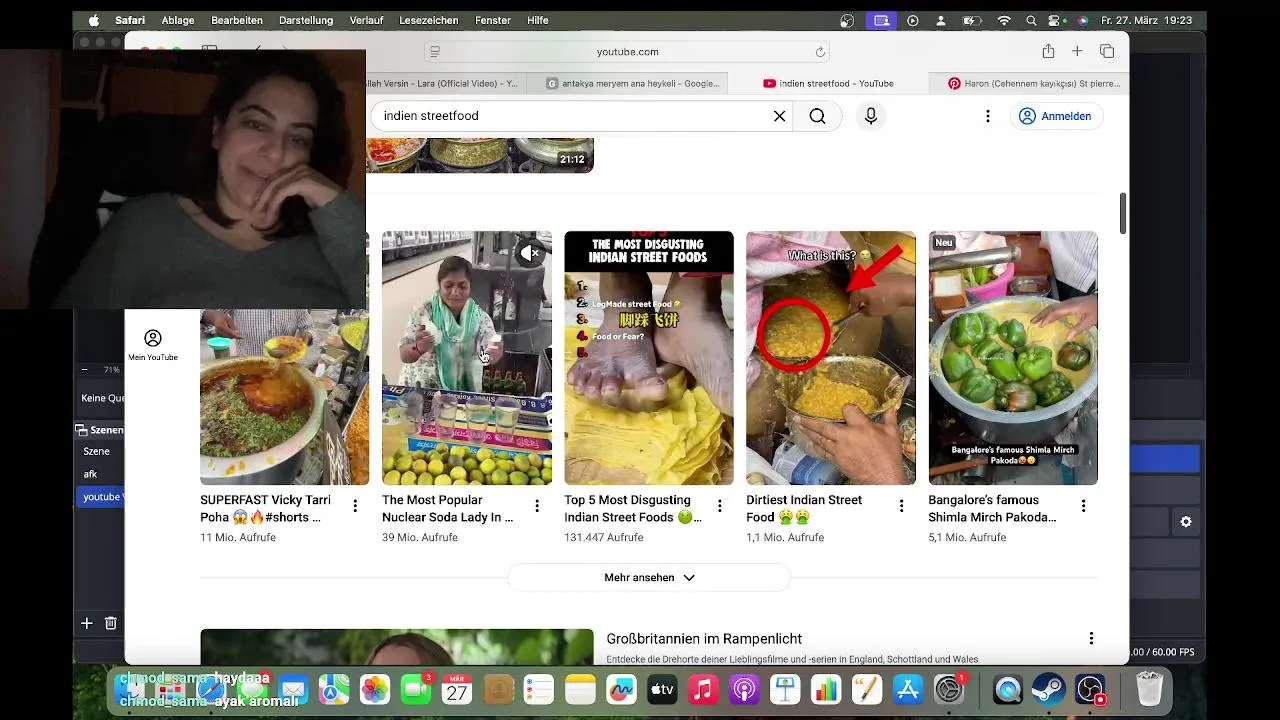Start voice search with the microphone icon
Image resolution: width=1280 pixels, height=720 pixels.
pyautogui.click(x=871, y=116)
